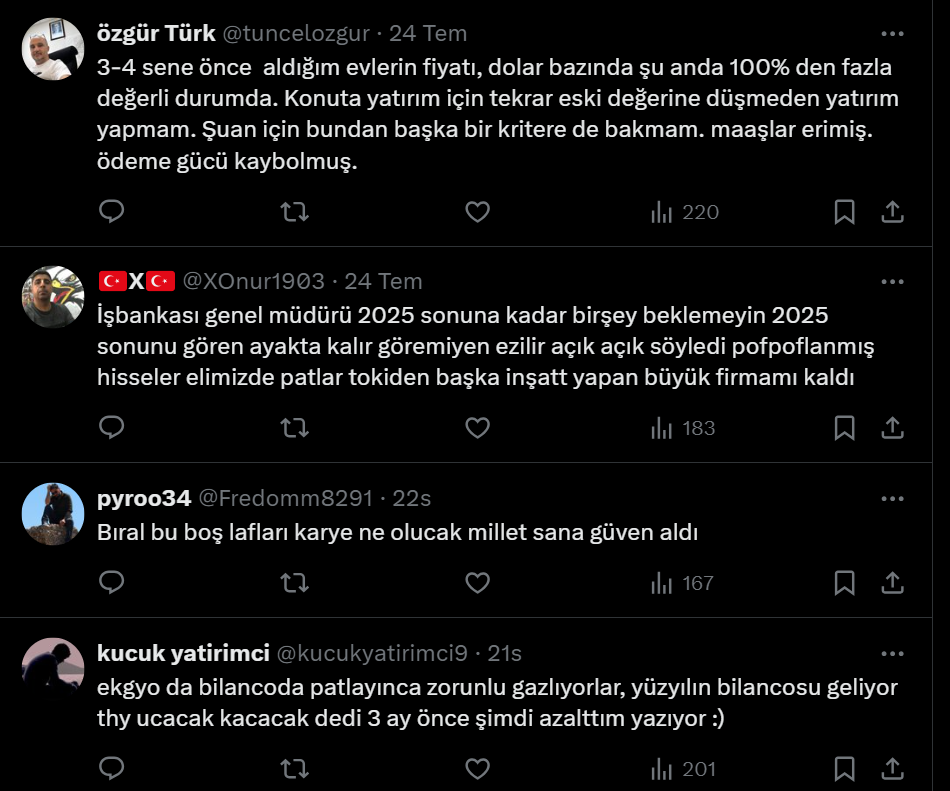Like kucuk yatirimci's tweet
Screen dimensions: 950x791
coord(478,768)
